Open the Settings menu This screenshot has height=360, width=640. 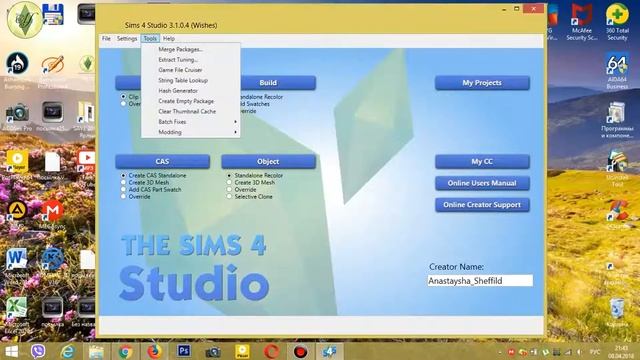click(x=127, y=38)
